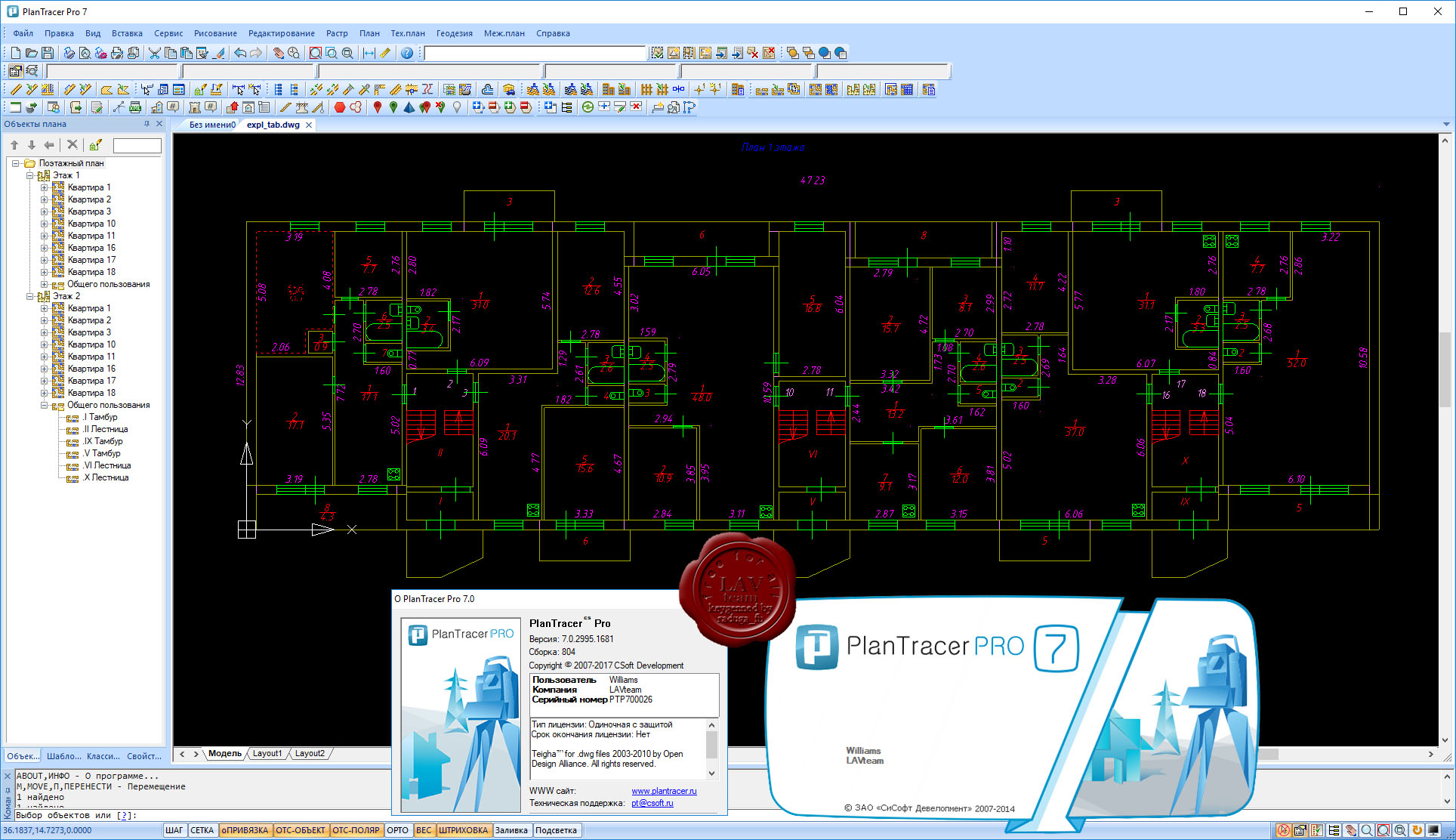
Task: Open the Файл menu
Action: click(23, 33)
